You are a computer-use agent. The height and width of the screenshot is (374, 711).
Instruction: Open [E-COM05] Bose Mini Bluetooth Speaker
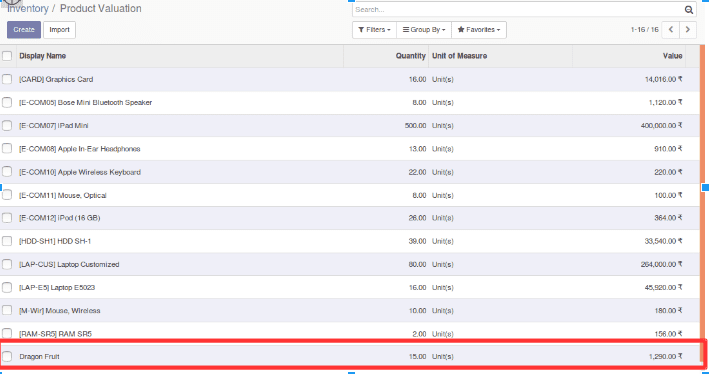click(x=85, y=102)
